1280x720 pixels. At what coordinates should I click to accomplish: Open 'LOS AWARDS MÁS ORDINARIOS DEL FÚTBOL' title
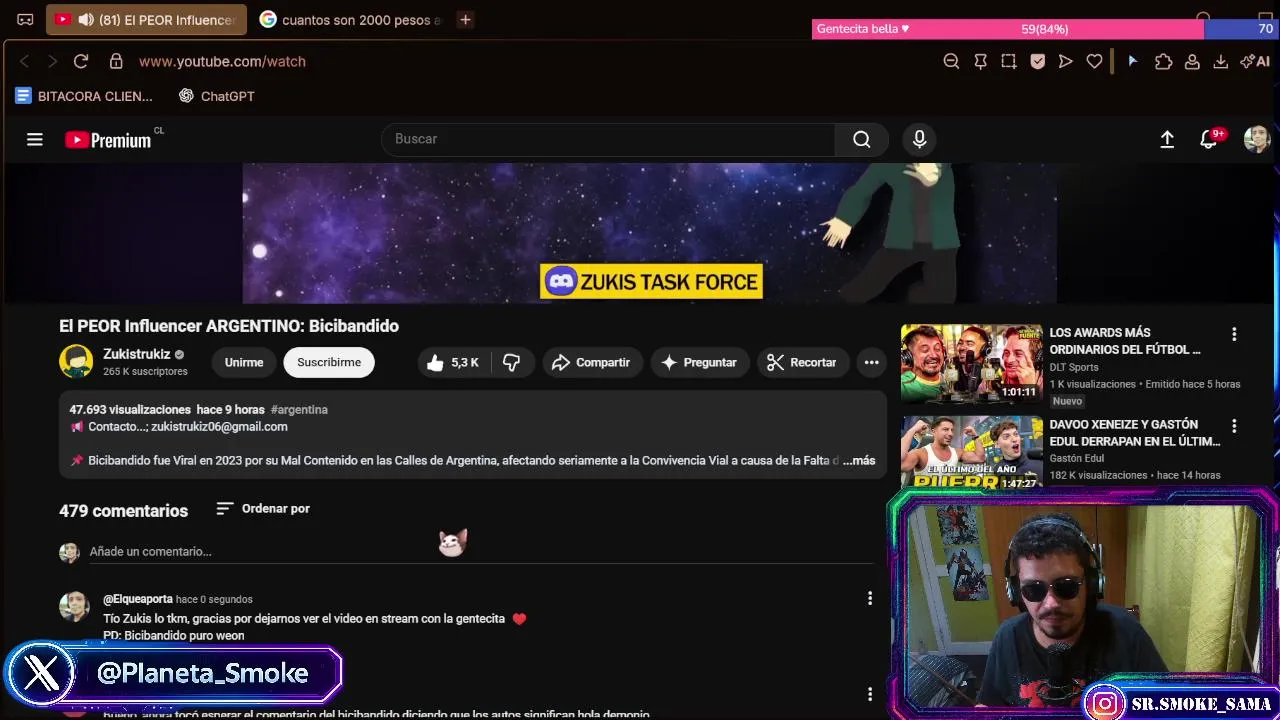point(1125,341)
